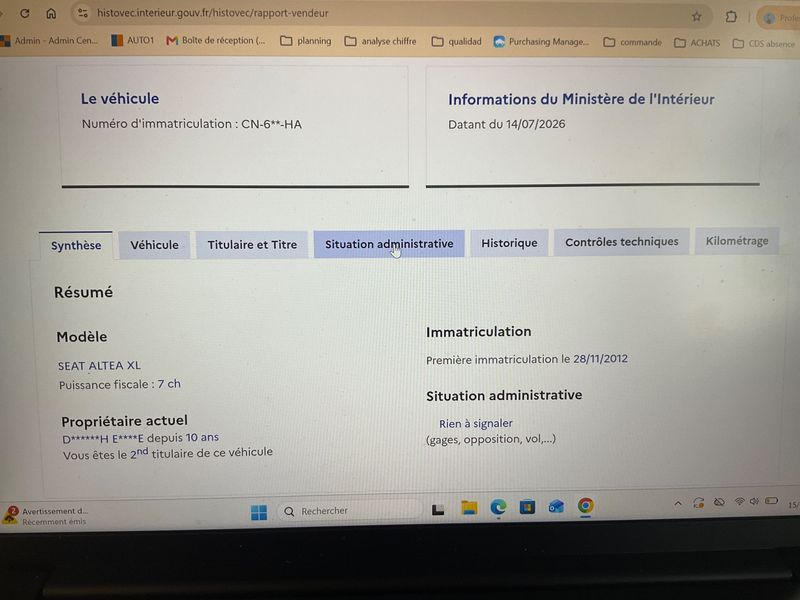Click the Puissance fiscale : 7 ch text
Screen dimensions: 800x600
coord(120,384)
